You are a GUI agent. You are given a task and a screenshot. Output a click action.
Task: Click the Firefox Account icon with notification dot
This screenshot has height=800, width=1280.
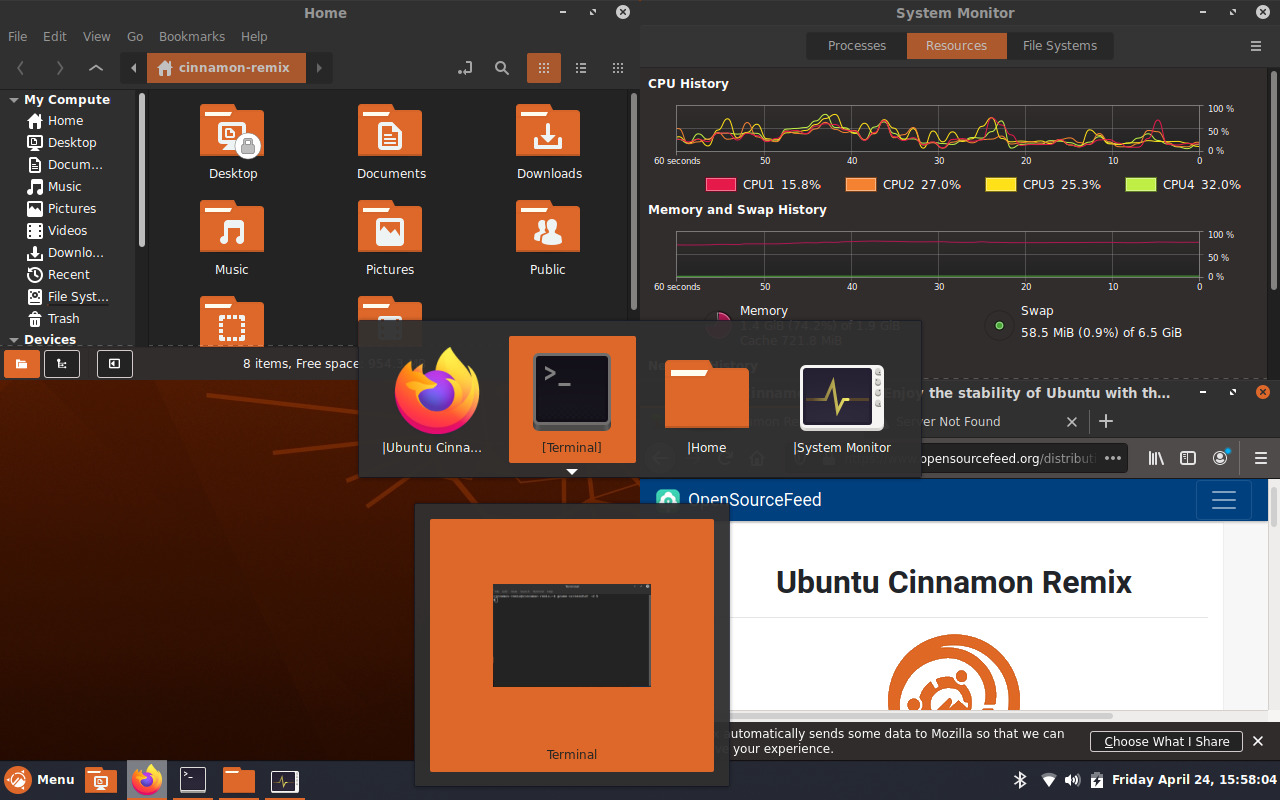[x=1220, y=458]
